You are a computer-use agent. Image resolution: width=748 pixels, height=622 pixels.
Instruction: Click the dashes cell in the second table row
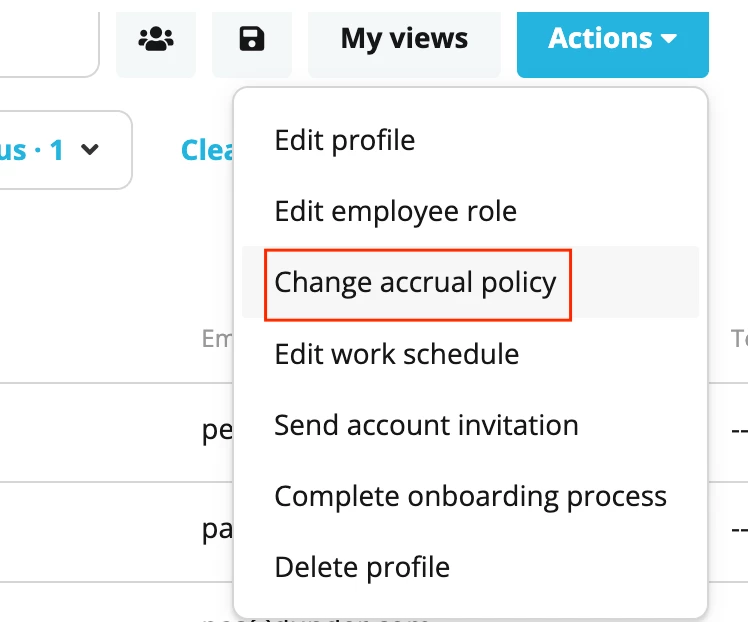[739, 529]
